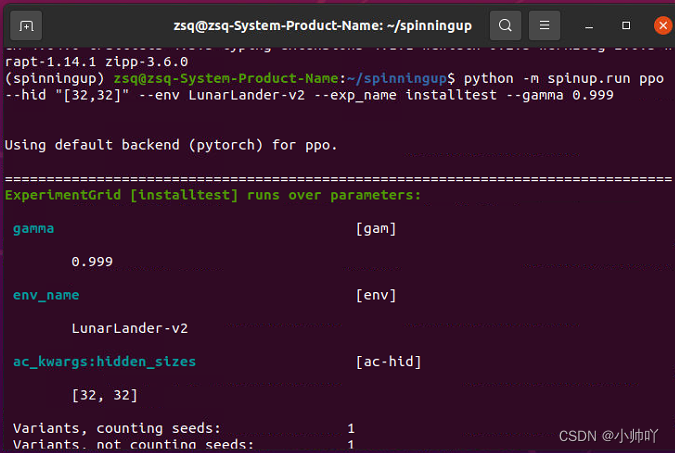This screenshot has width=675, height=453.
Task: Click the 'rapt-1.14.1 zipp-3.6.0' line
Action: click(96, 62)
